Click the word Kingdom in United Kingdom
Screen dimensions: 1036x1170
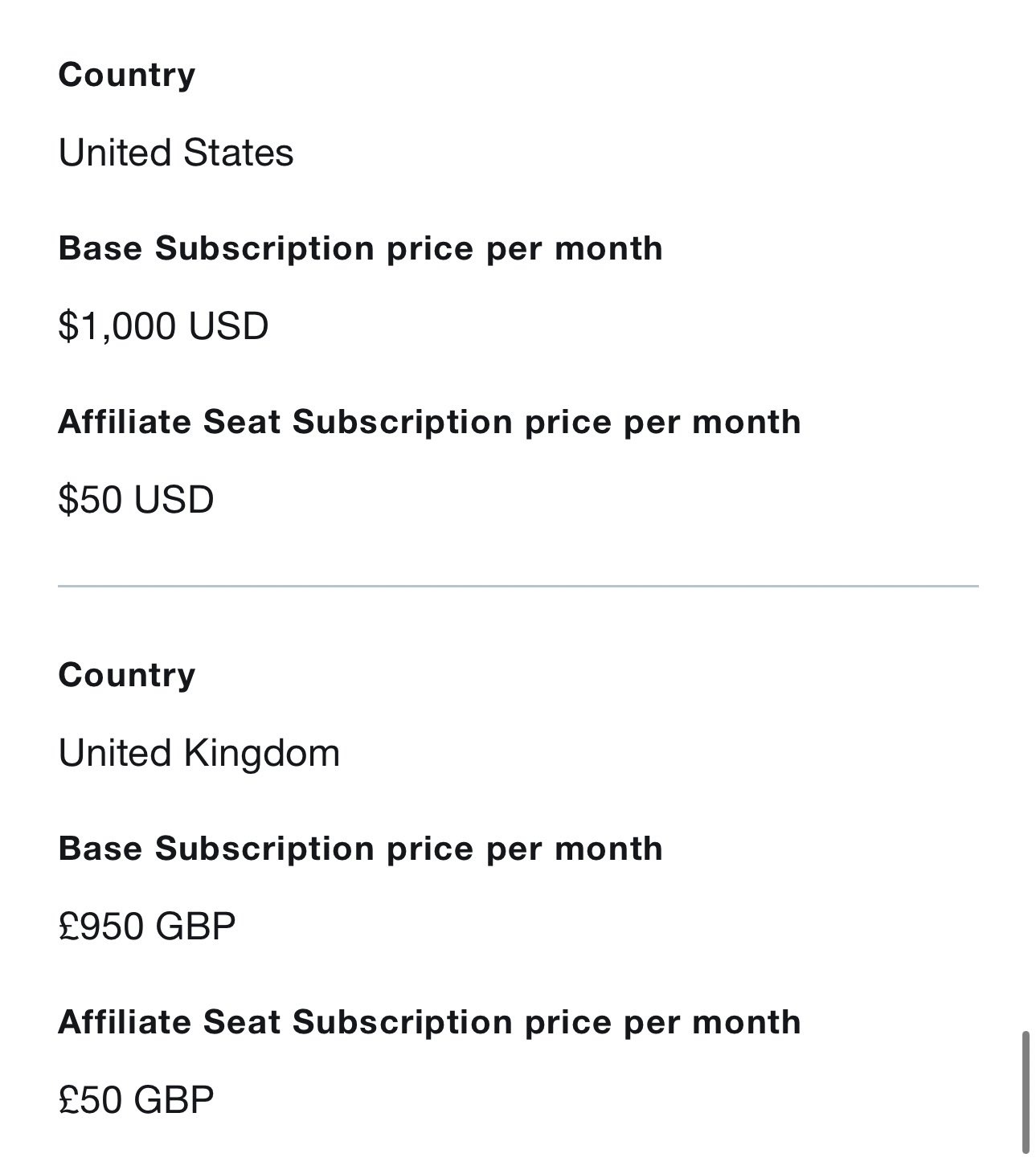262,753
